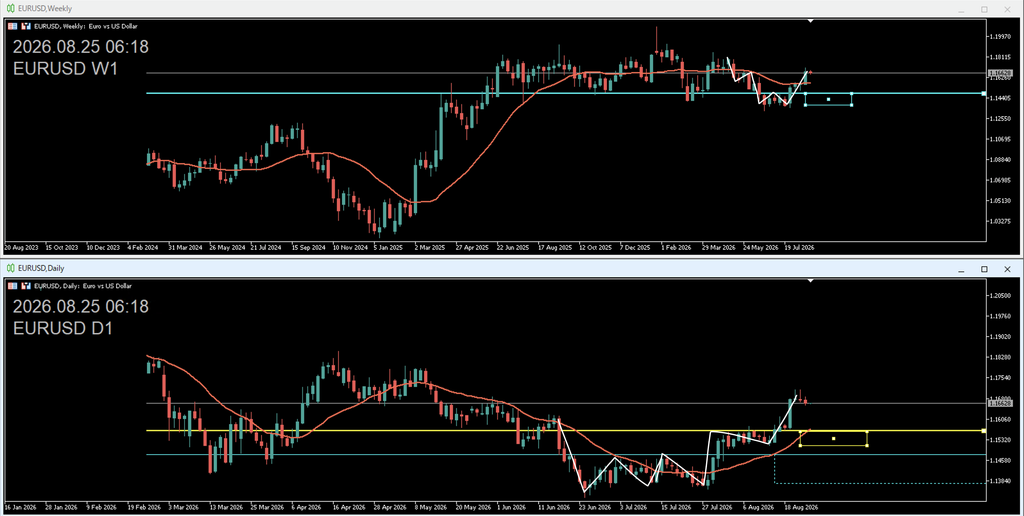The height and width of the screenshot is (516, 1024).
Task: Click the EURUSD,Weekly window title bar text
Action: coord(45,8)
